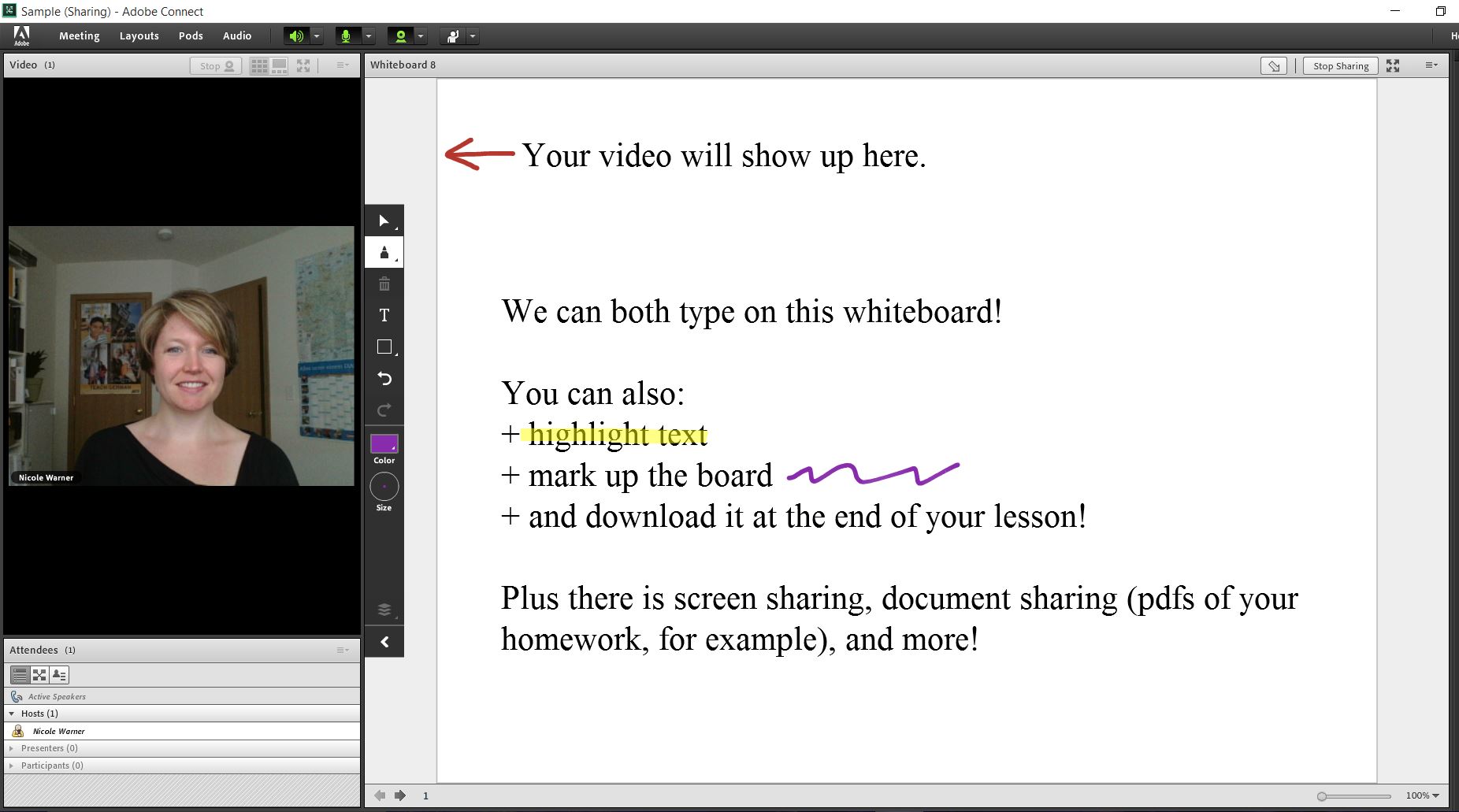Select the marker drawing tool

pyautogui.click(x=384, y=253)
